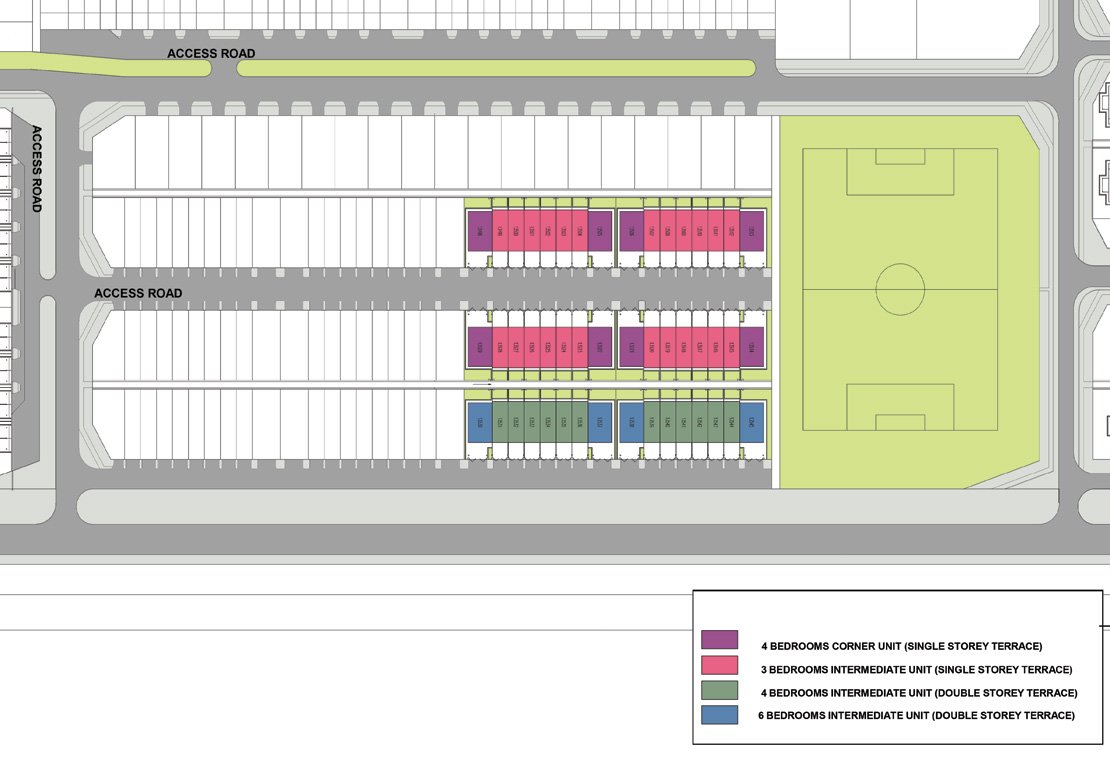Select the leftmost purple corner unit in top row
This screenshot has width=1110, height=760.
[x=479, y=231]
